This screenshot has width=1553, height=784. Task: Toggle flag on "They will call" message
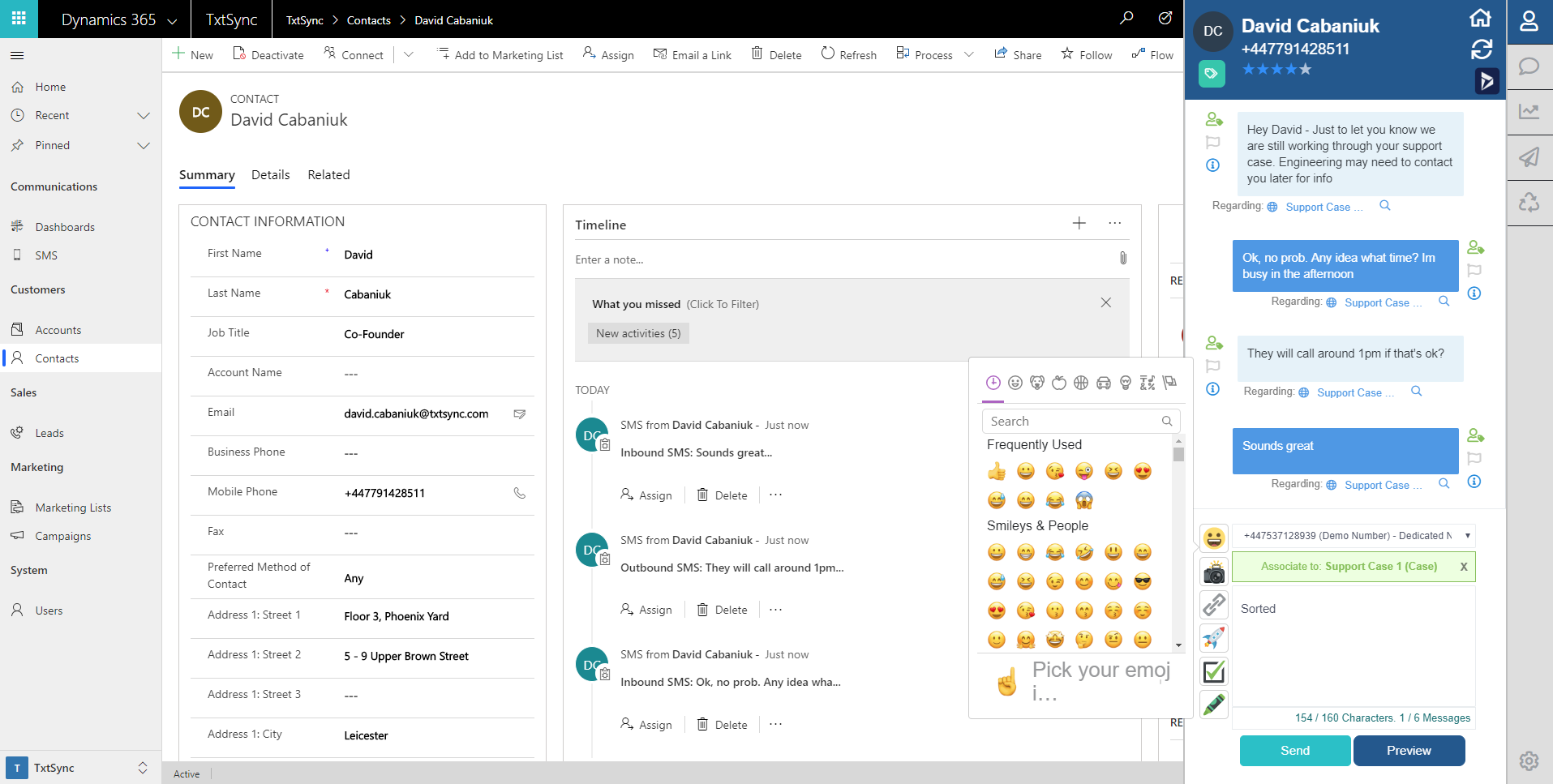(1212, 366)
